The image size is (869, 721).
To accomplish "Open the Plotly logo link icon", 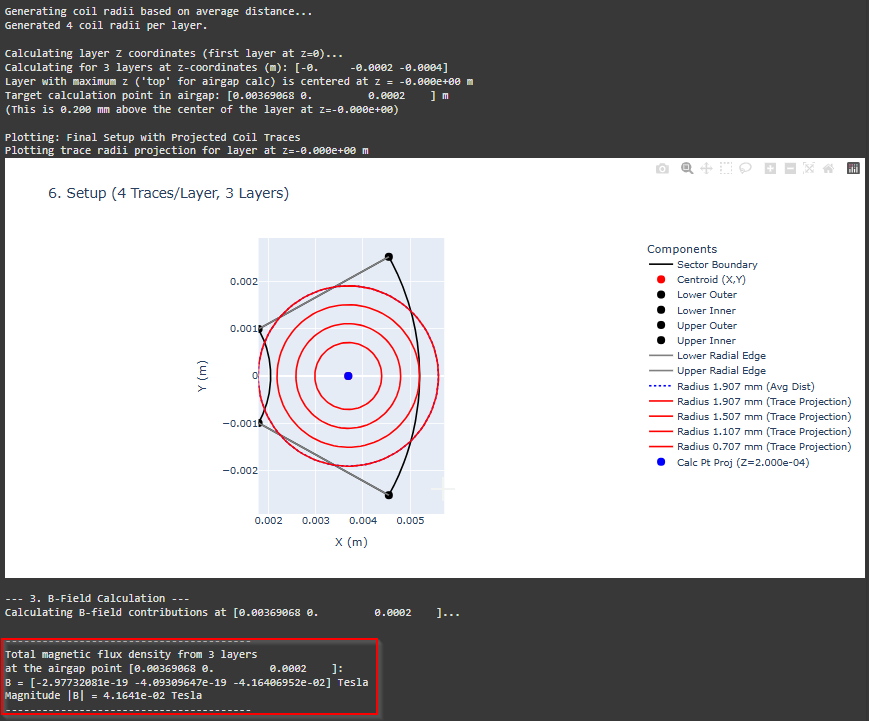I will coord(853,168).
